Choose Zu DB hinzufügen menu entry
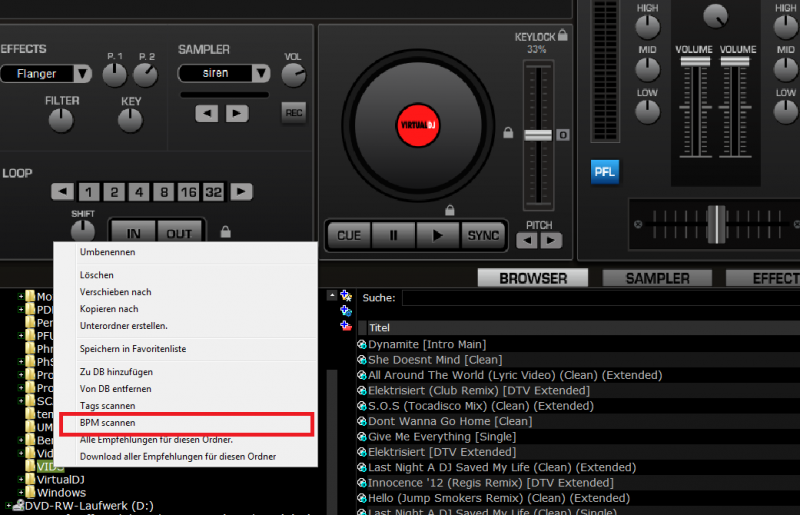This screenshot has width=800, height=515. 188,372
